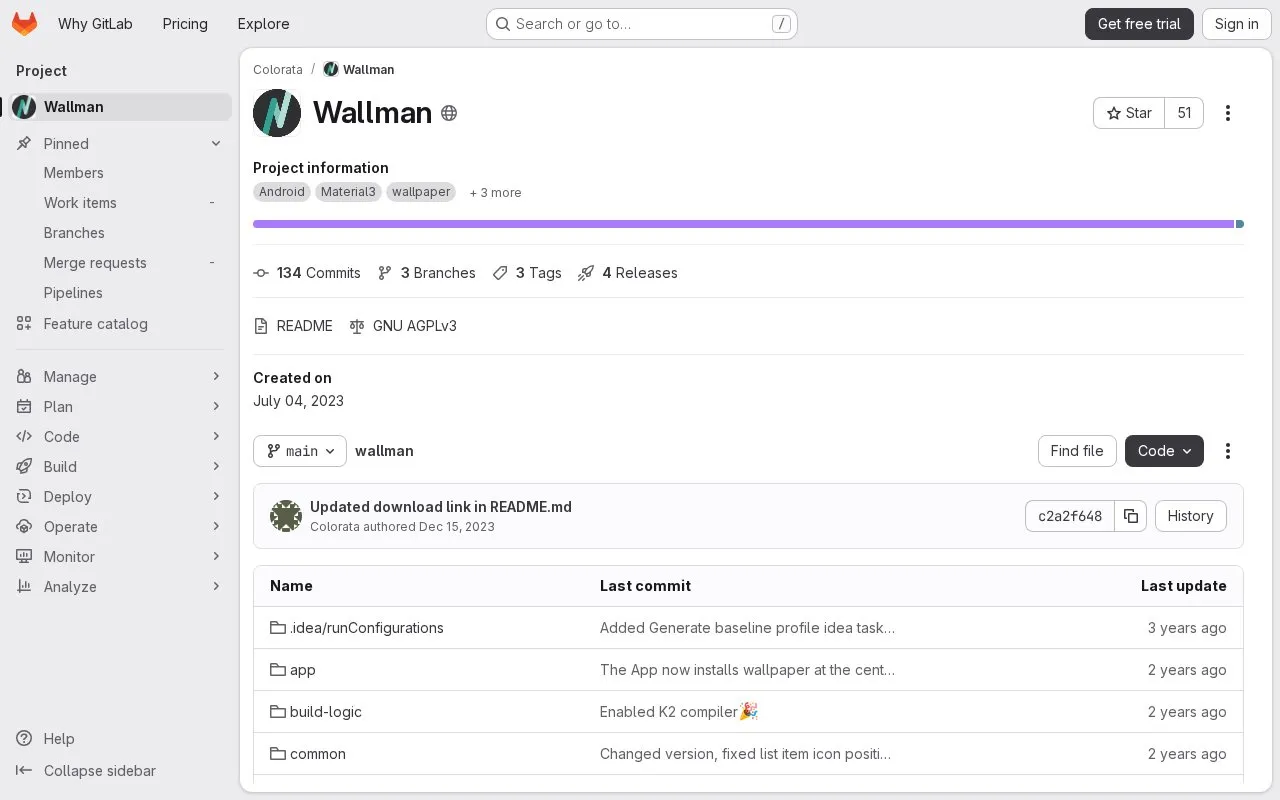Click Get free trial button
The height and width of the screenshot is (800, 1280).
pyautogui.click(x=1139, y=24)
